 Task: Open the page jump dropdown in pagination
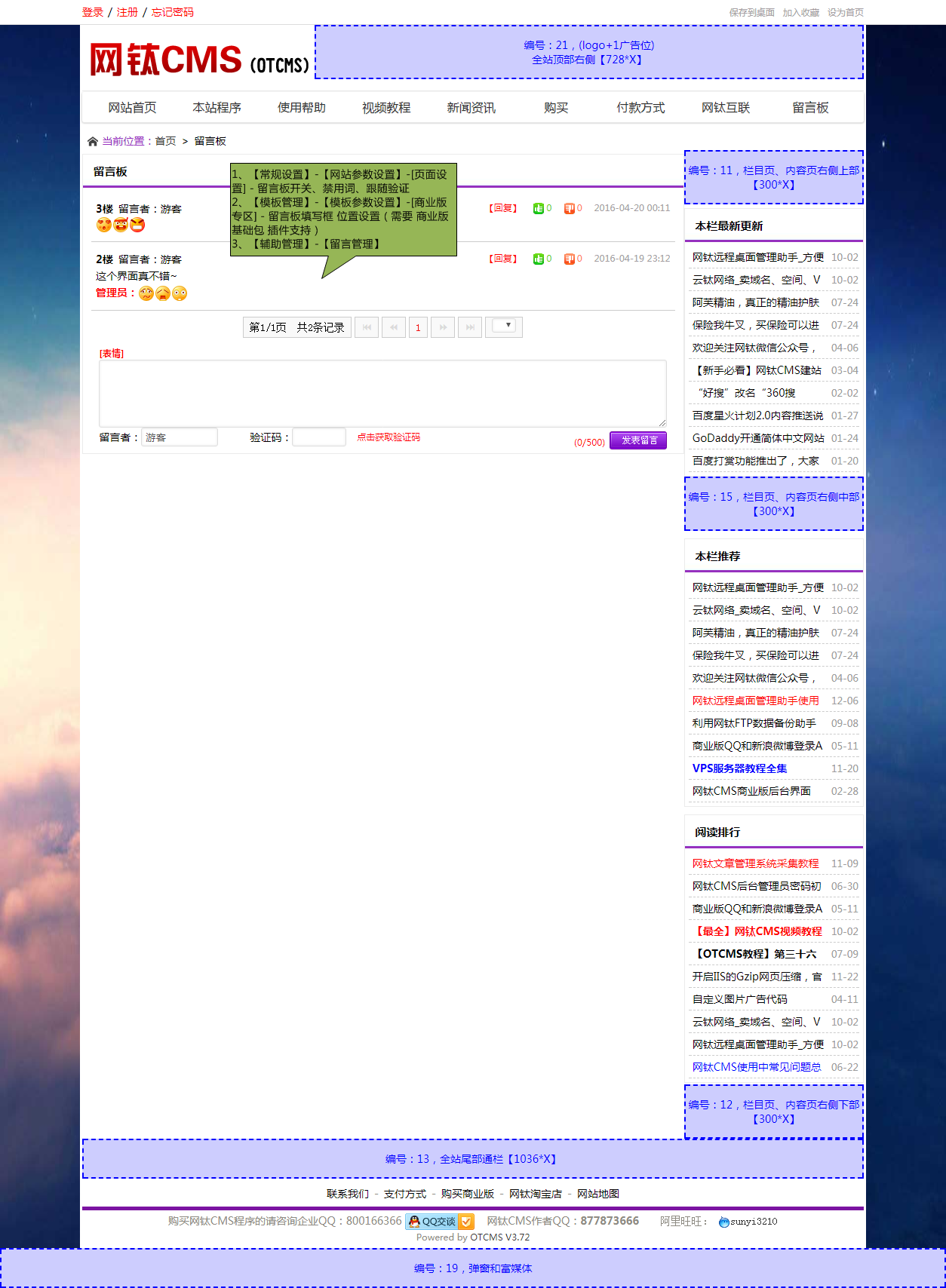tap(503, 327)
